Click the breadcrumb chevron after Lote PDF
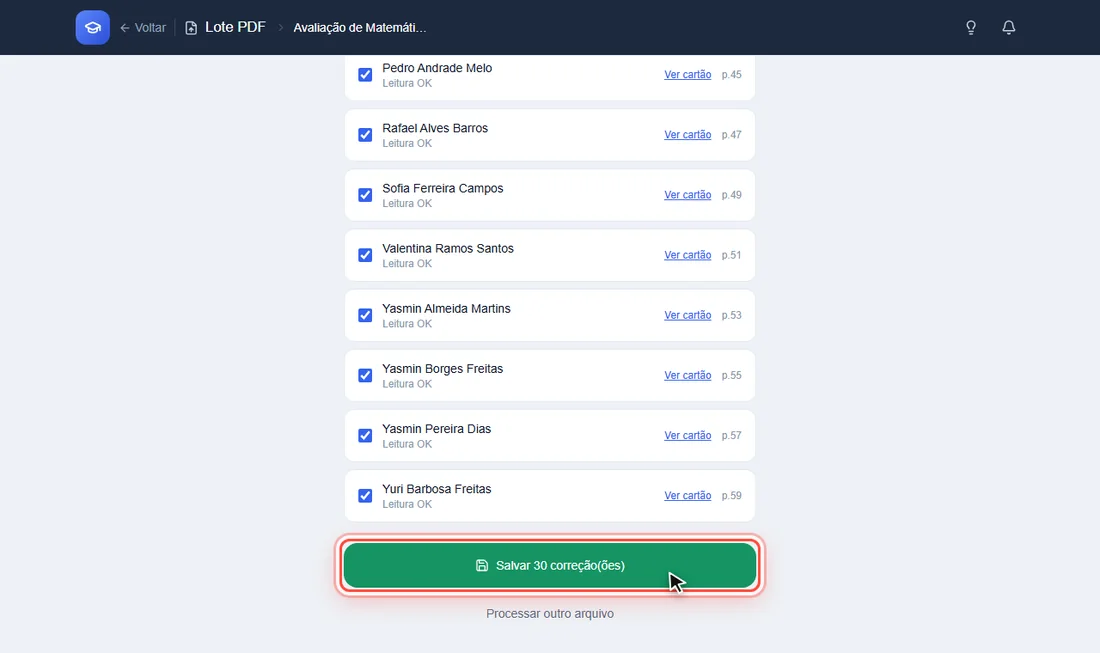Screen dimensions: 1100x653 (281, 28)
